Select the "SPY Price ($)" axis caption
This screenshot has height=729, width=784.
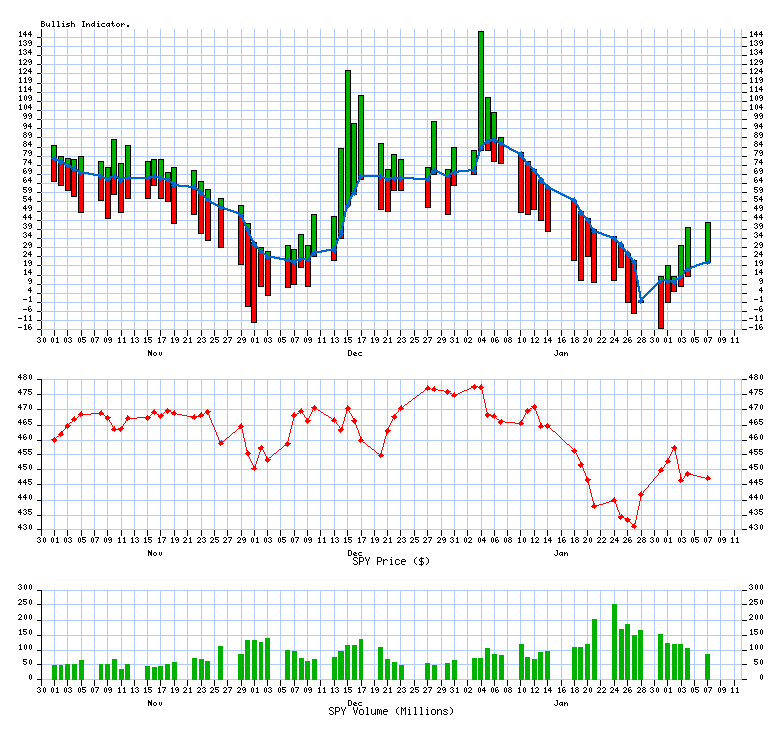[x=391, y=561]
